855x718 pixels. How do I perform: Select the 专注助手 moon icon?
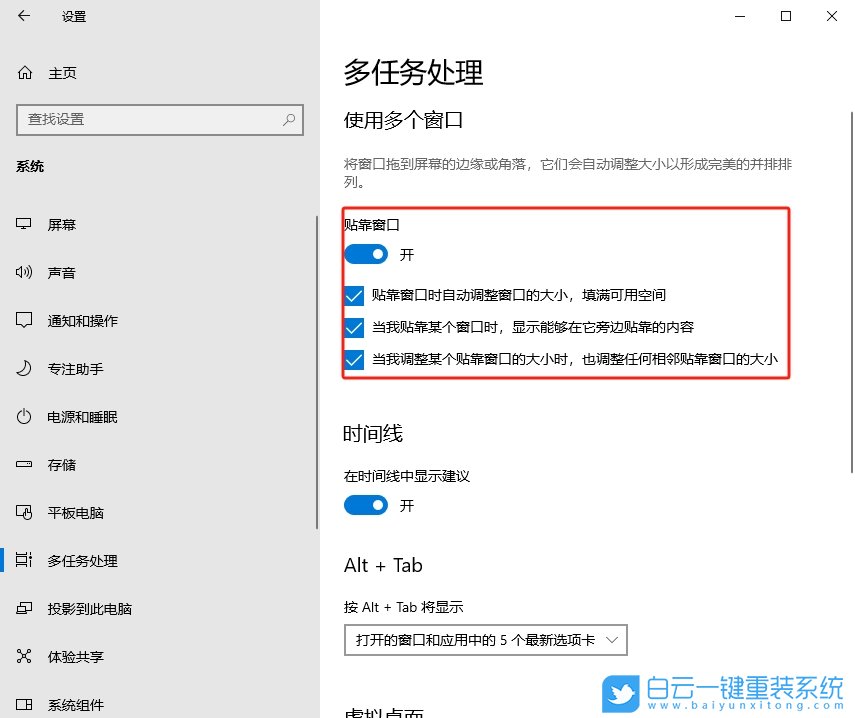[x=24, y=368]
